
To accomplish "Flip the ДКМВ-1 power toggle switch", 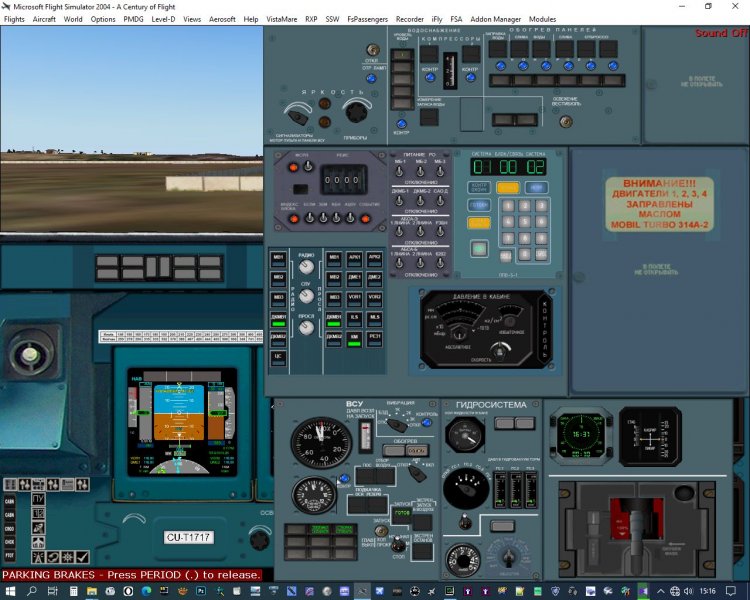I will point(400,201).
